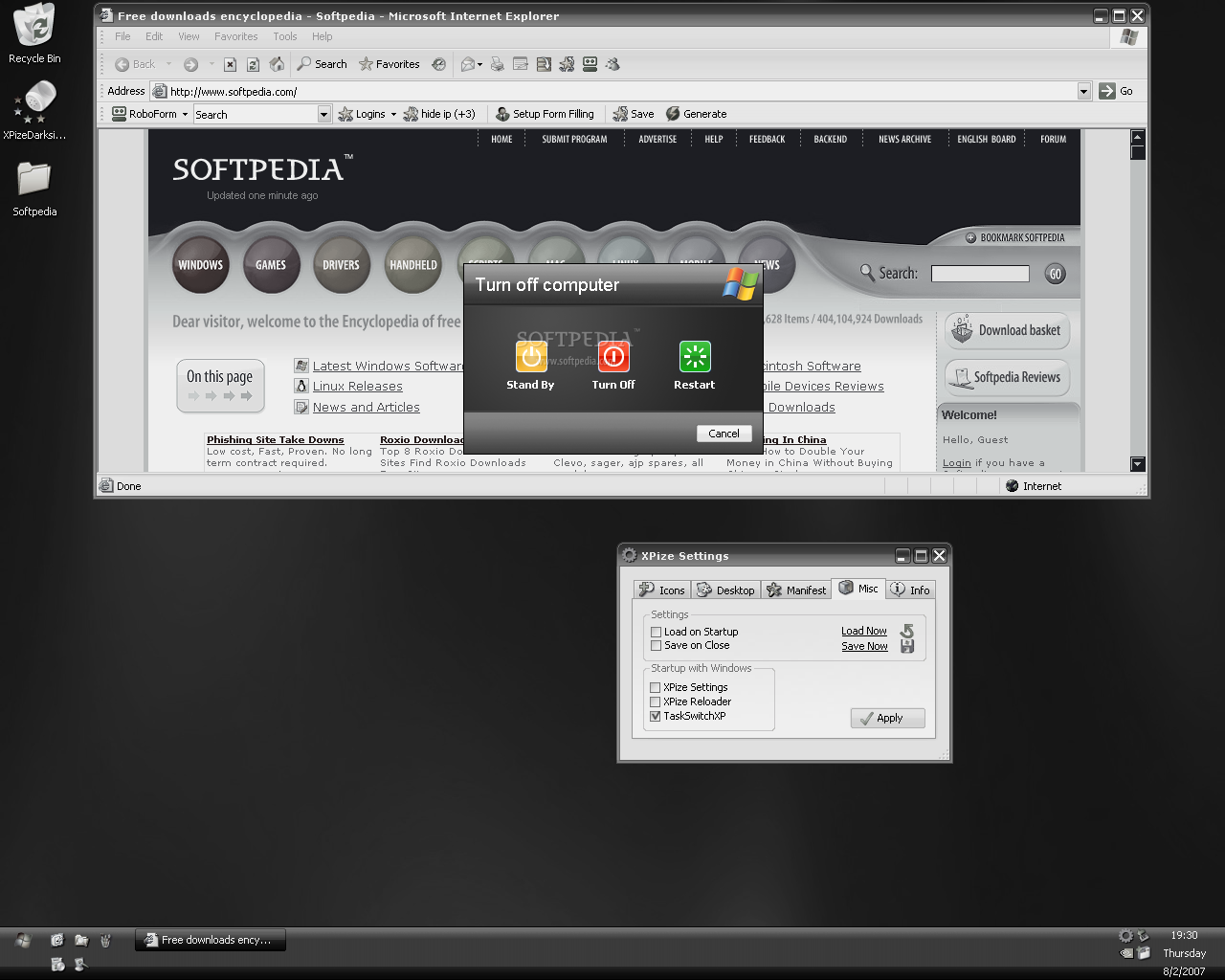The image size is (1225, 980).
Task: Click the Apply button in XPize Settings
Action: (887, 718)
